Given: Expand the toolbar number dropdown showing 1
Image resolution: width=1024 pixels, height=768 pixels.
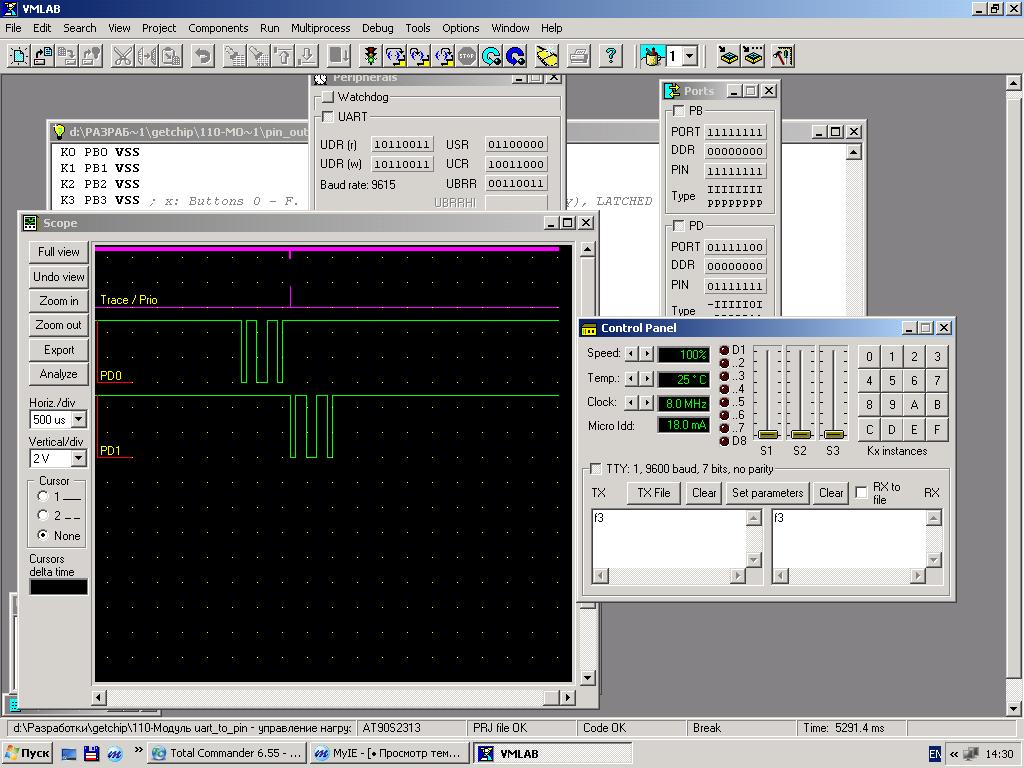Looking at the screenshot, I should coord(690,56).
